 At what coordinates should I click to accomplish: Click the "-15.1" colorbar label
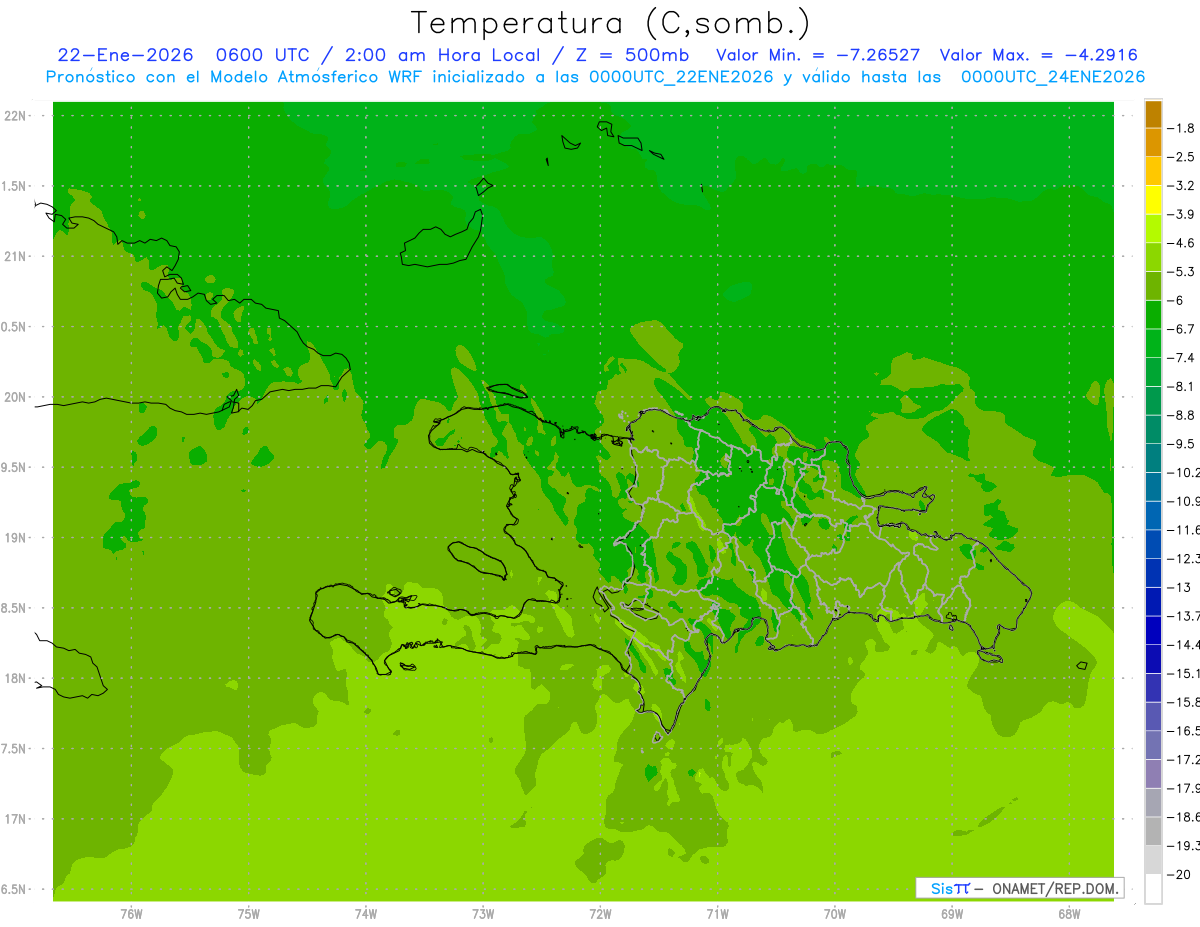click(x=1185, y=673)
